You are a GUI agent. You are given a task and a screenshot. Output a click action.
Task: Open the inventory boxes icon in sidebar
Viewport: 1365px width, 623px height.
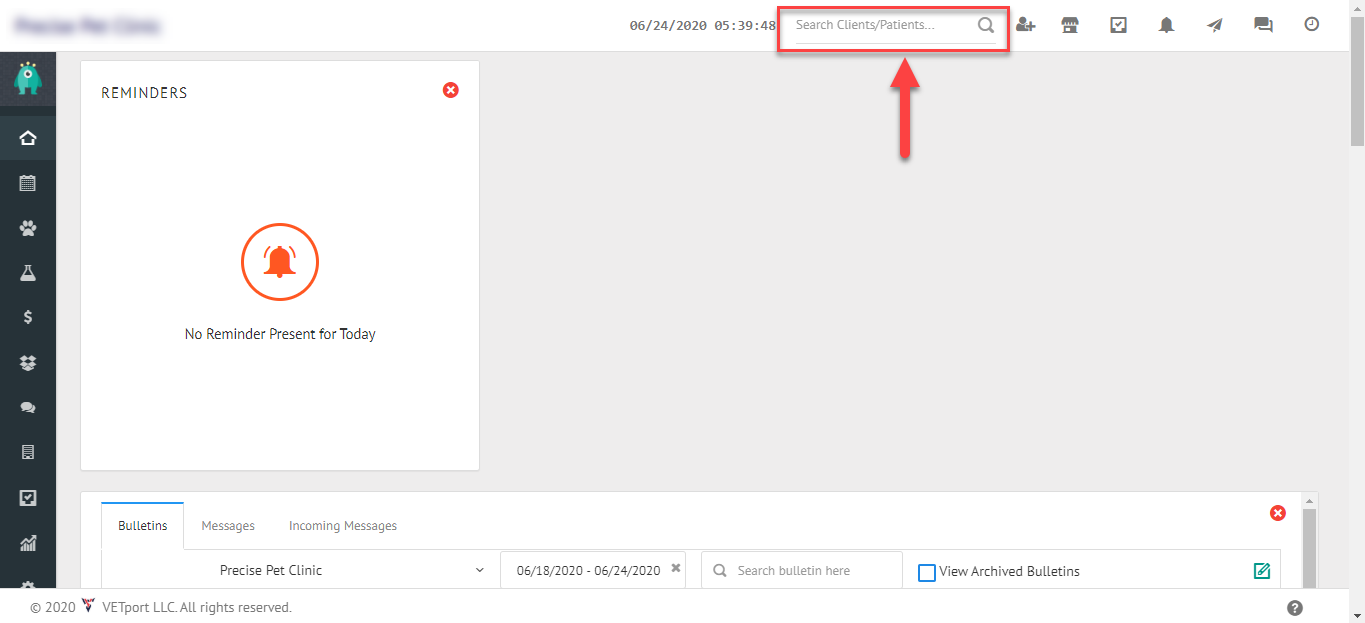pyautogui.click(x=28, y=363)
